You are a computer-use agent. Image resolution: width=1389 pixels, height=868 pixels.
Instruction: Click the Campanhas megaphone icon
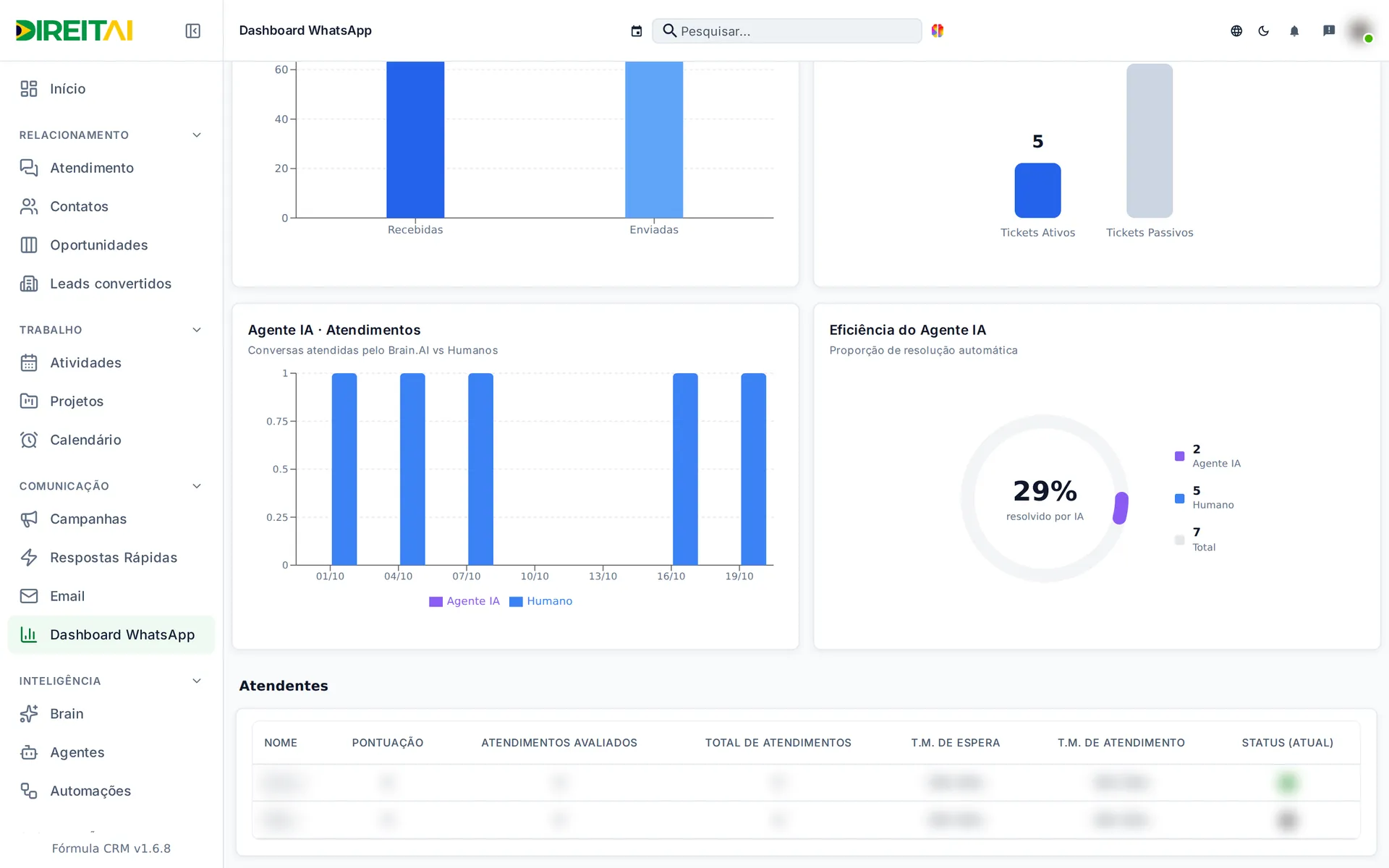pos(29,519)
